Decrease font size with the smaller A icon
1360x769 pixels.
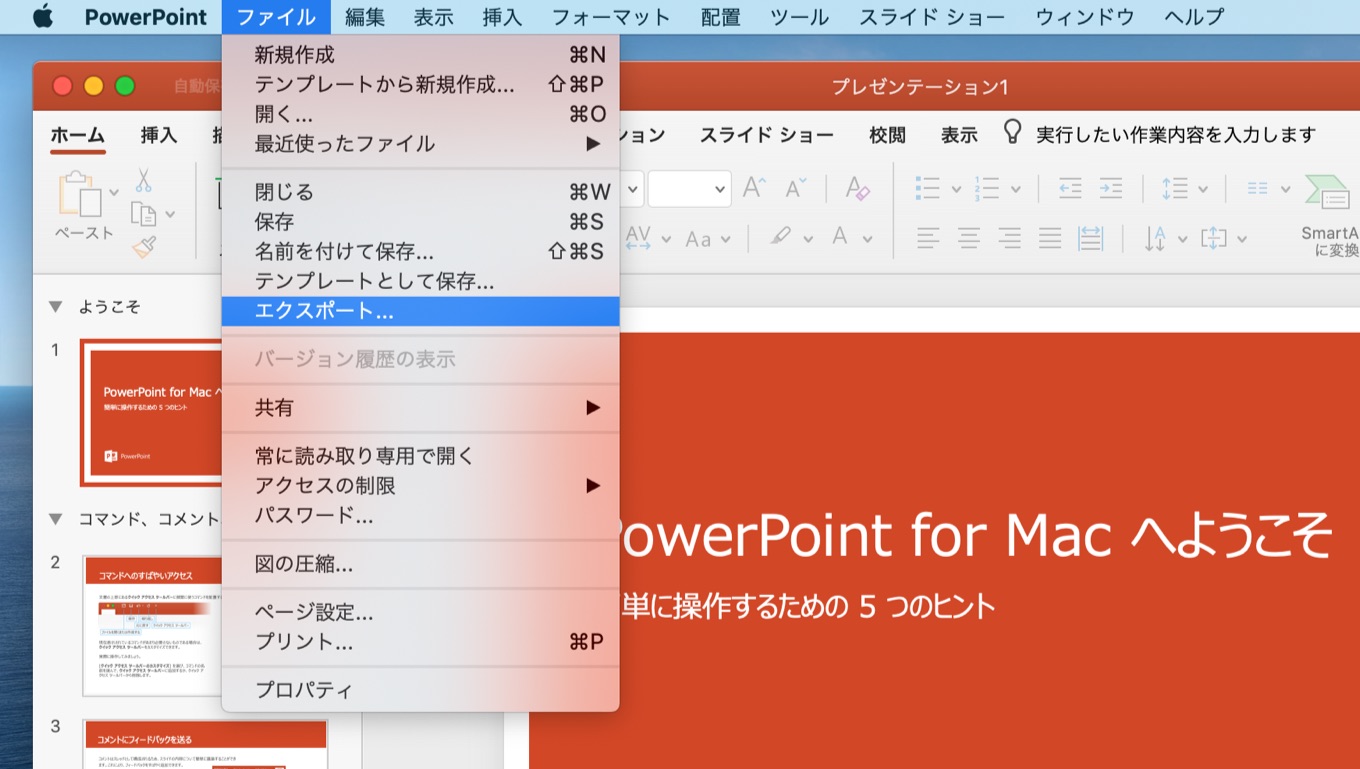tap(796, 188)
